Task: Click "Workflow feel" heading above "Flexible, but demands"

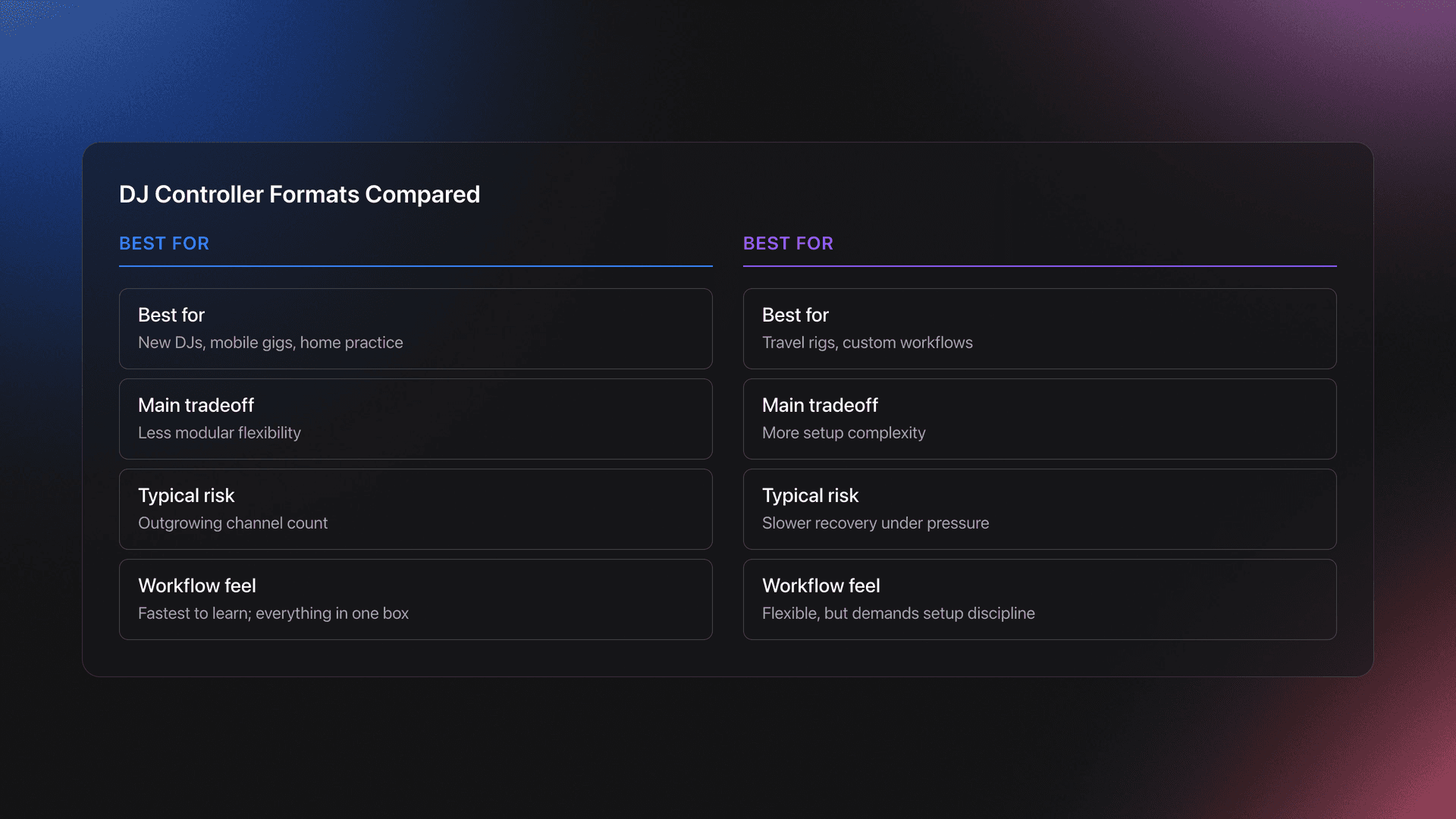Action: [x=821, y=585]
